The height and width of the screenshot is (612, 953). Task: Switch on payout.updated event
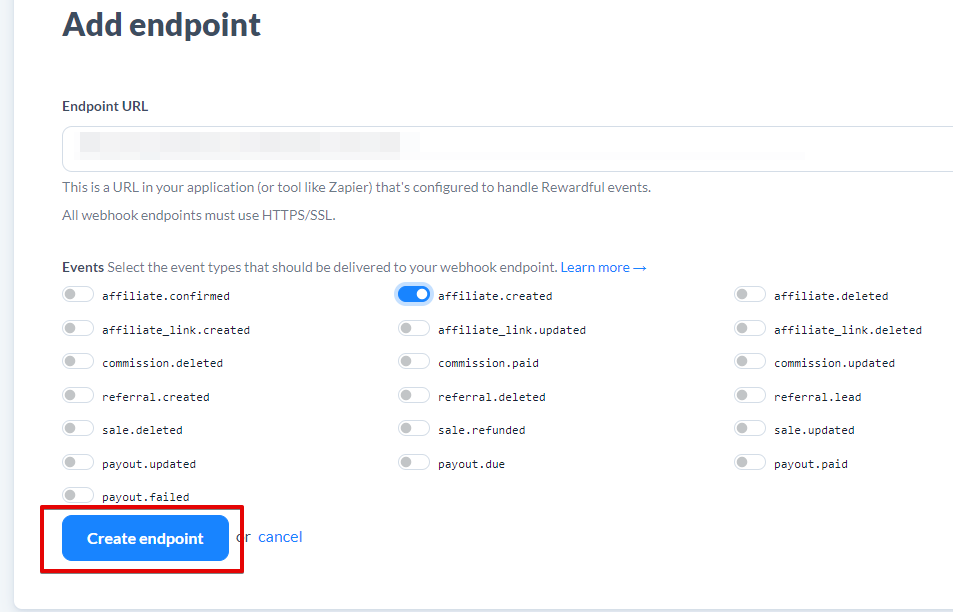click(78, 462)
